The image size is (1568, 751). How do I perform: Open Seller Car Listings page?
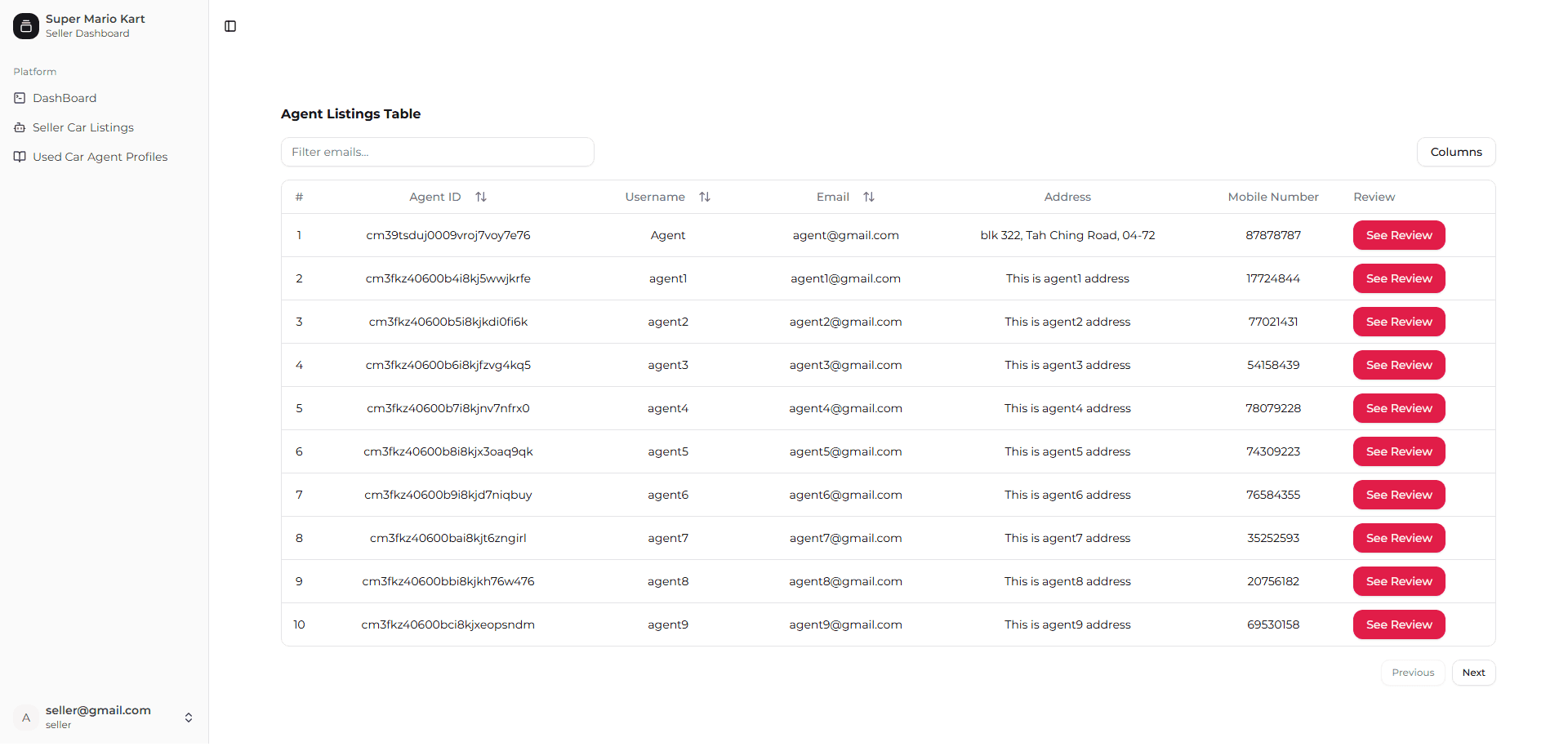click(83, 127)
